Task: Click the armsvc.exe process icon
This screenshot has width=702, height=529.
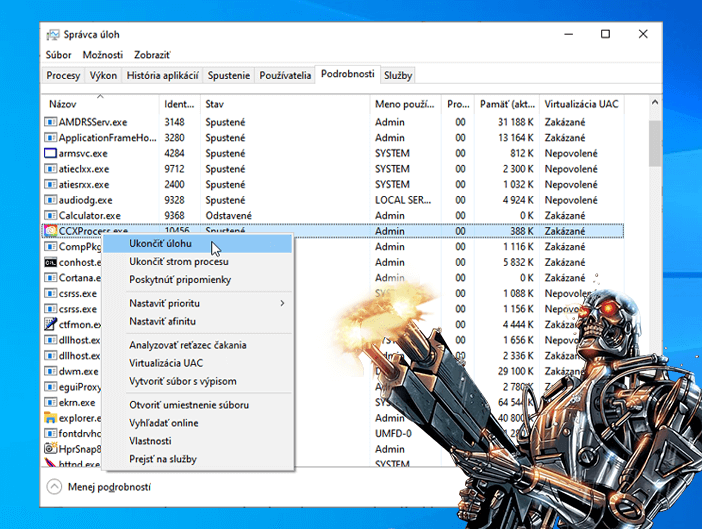Action: pyautogui.click(x=50, y=153)
